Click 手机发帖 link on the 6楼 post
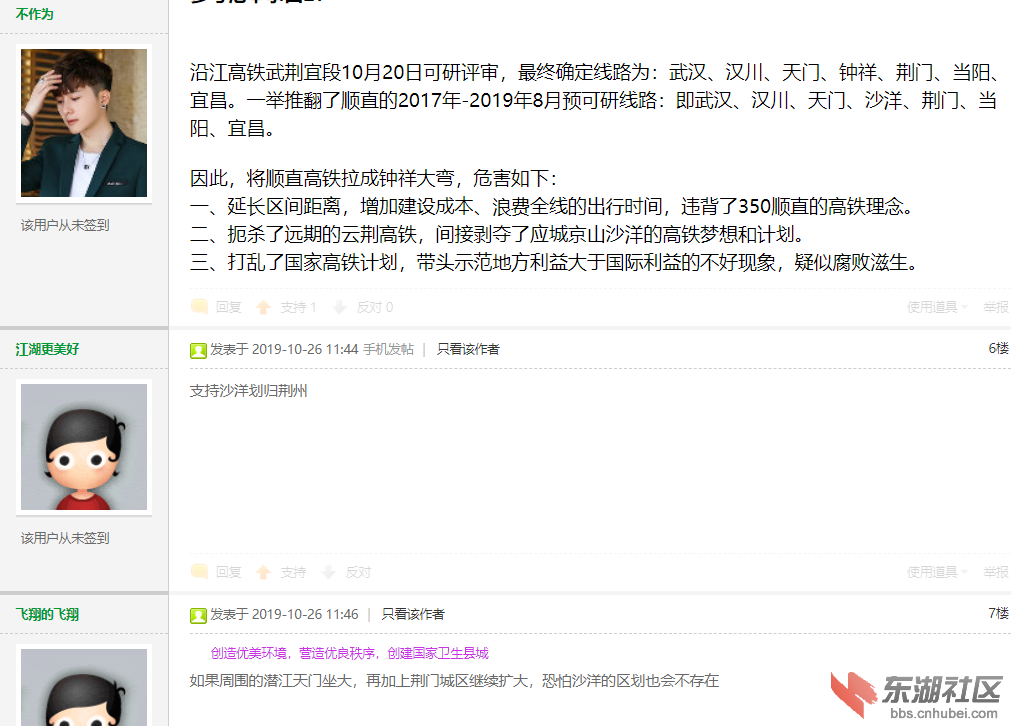This screenshot has height=726, width=1011. click(x=388, y=349)
